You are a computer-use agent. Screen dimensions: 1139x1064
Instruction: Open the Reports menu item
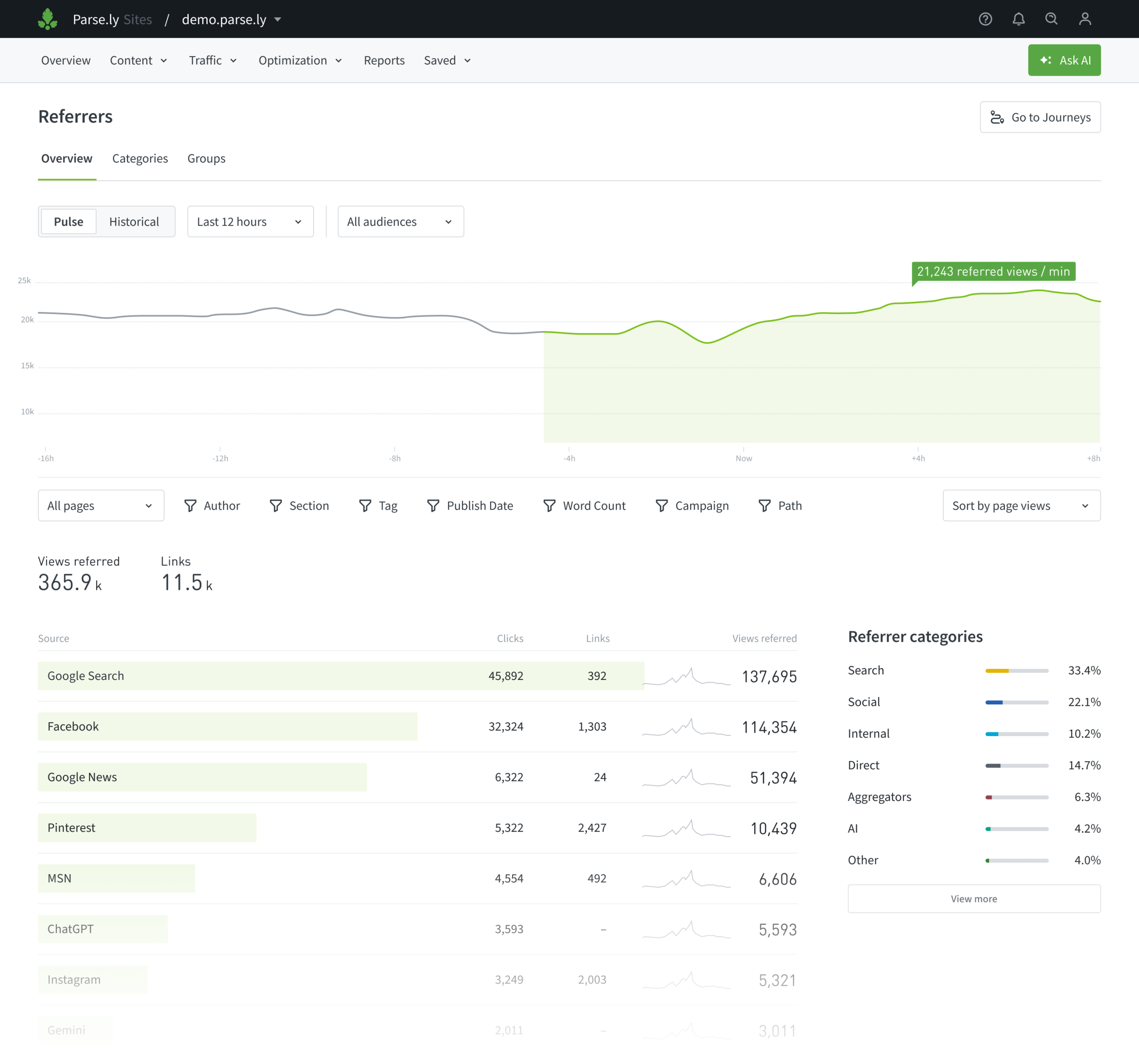click(384, 60)
